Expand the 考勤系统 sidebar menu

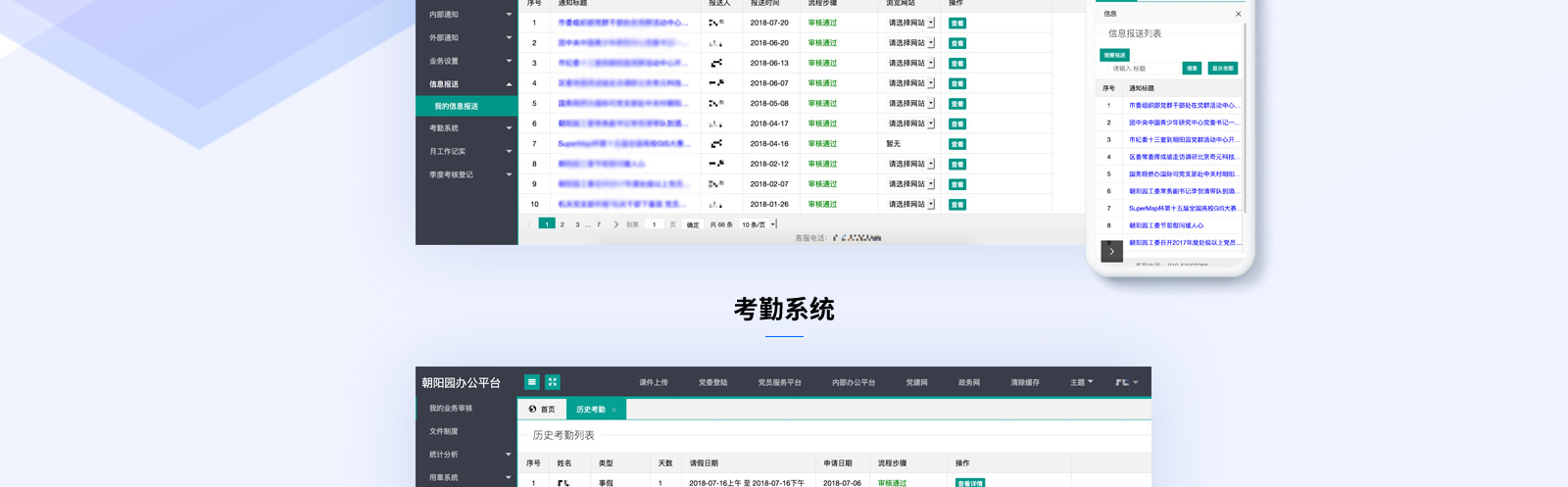coord(509,128)
